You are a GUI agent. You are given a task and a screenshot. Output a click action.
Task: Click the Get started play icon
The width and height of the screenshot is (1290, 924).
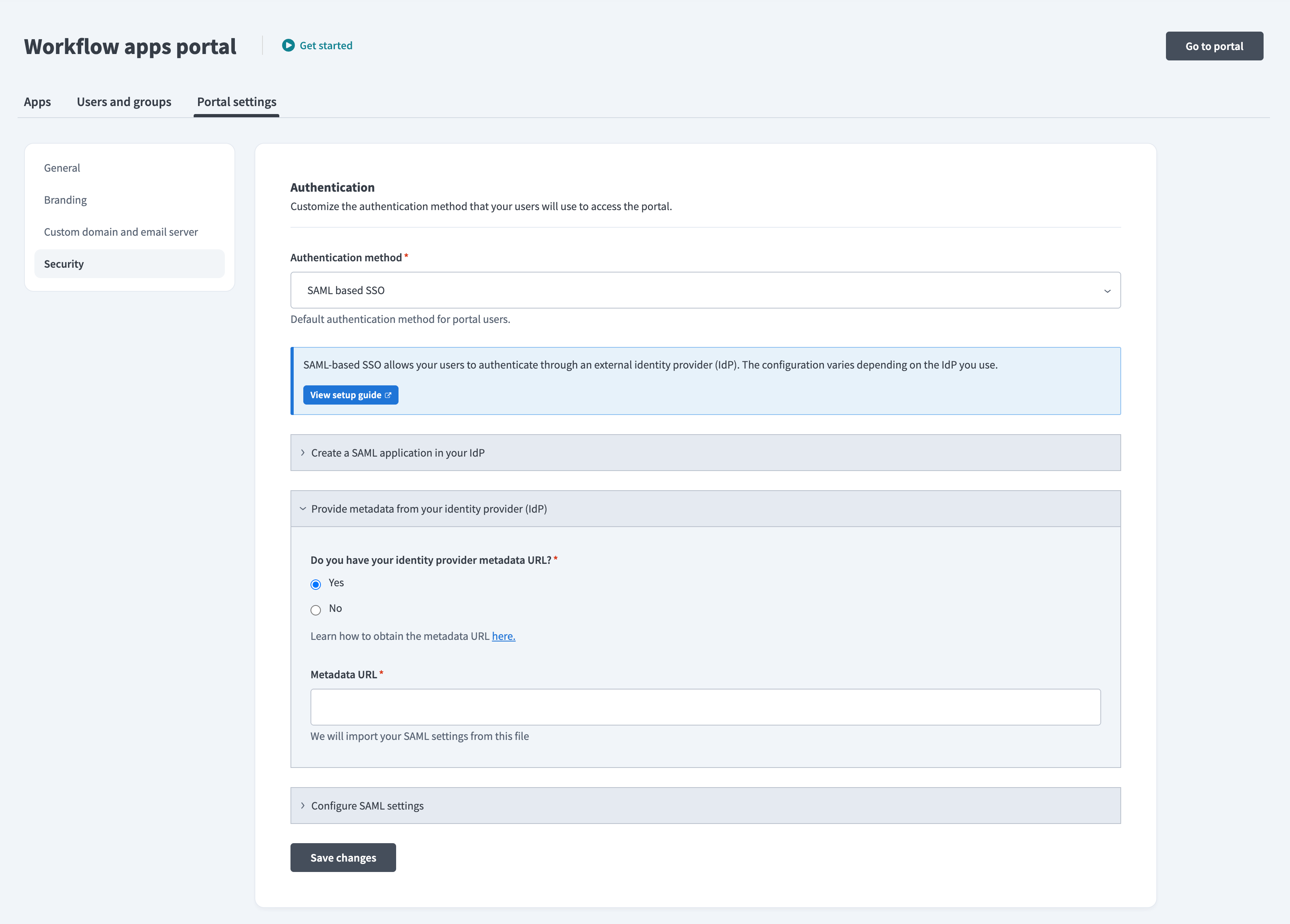tap(288, 46)
